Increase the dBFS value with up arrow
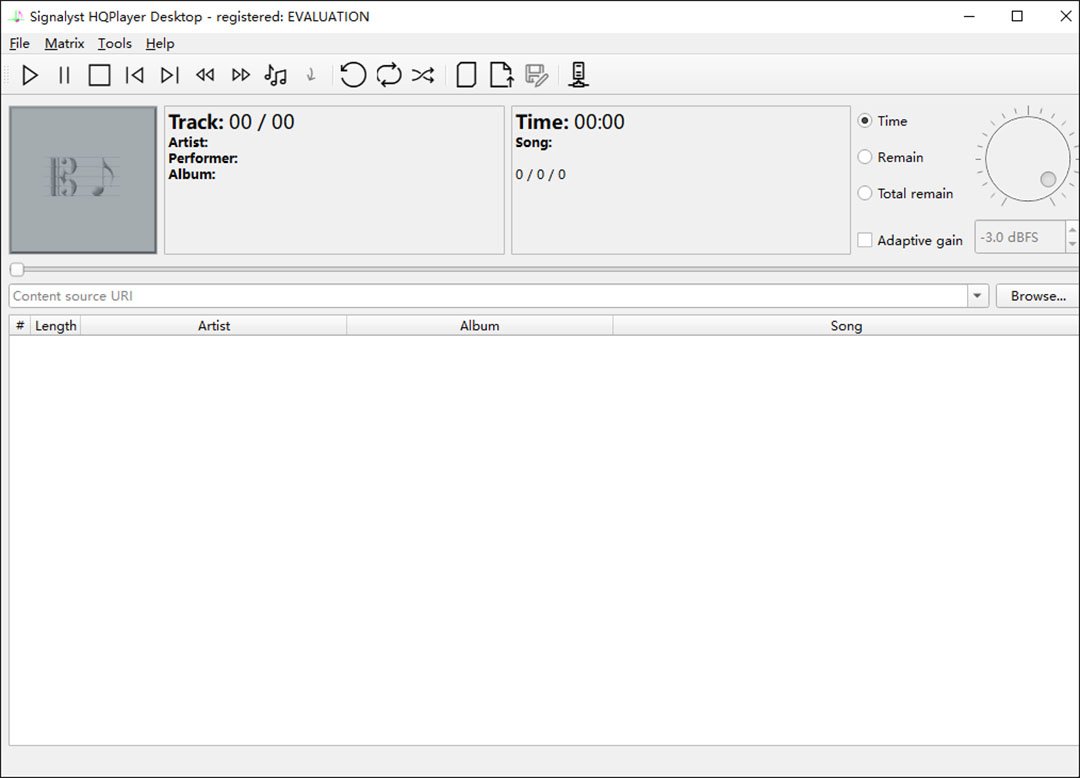This screenshot has width=1080, height=778. click(1072, 229)
